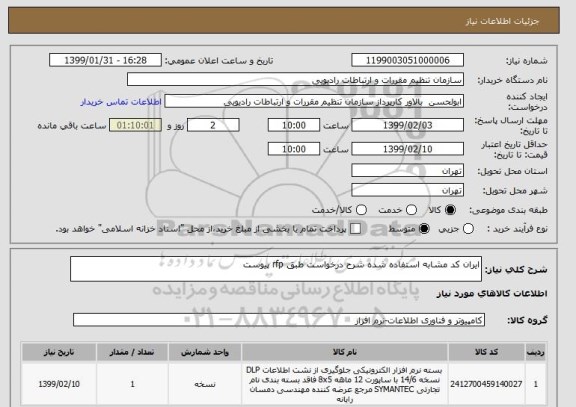Viewport: 576px width, 407px height.
Task: Choose جزیی purchase type radio
Action: coord(468,228)
